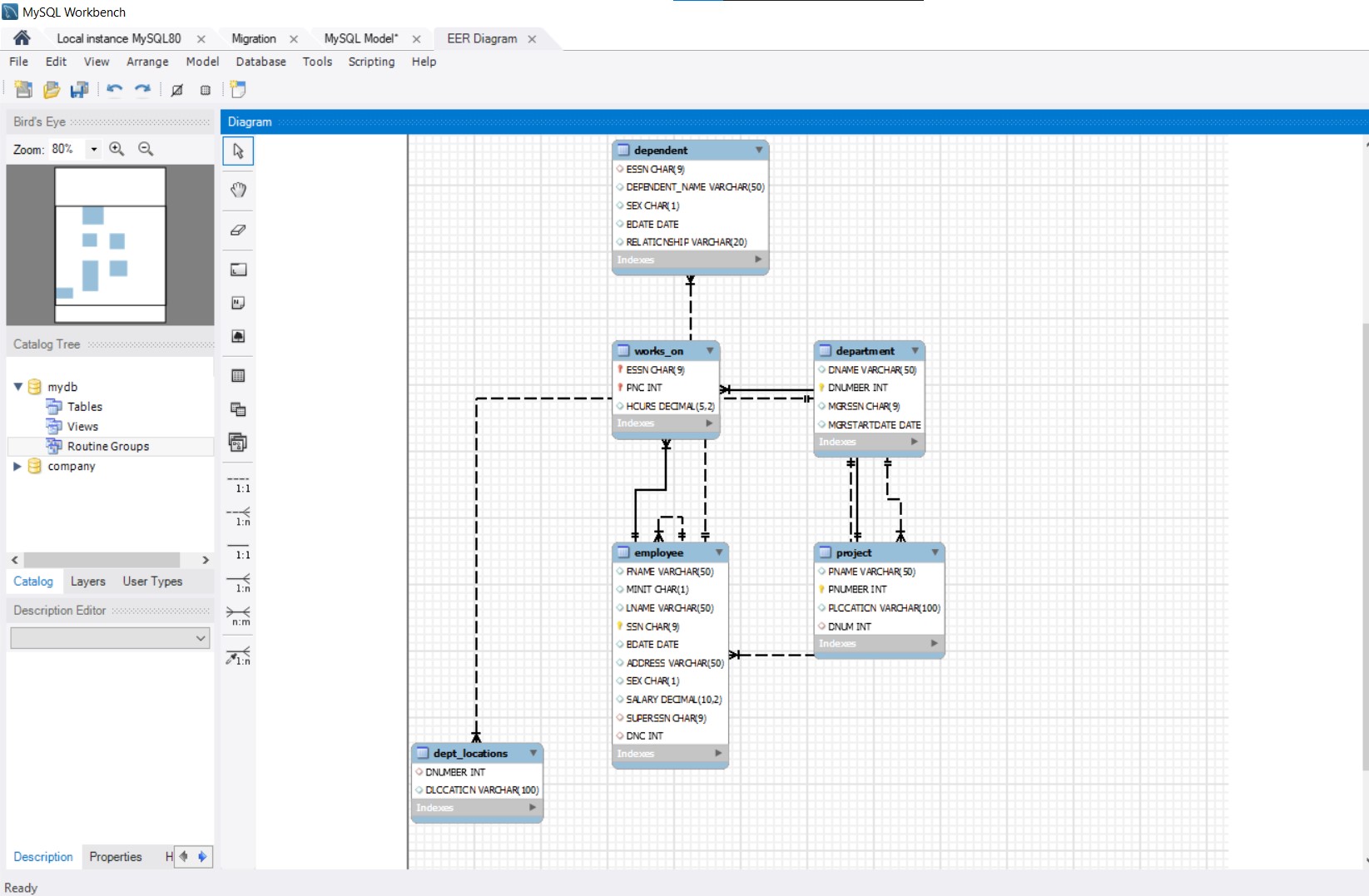Viewport: 1369px width, 896px height.
Task: Select Routine Groups in catalog tree
Action: pyautogui.click(x=108, y=447)
